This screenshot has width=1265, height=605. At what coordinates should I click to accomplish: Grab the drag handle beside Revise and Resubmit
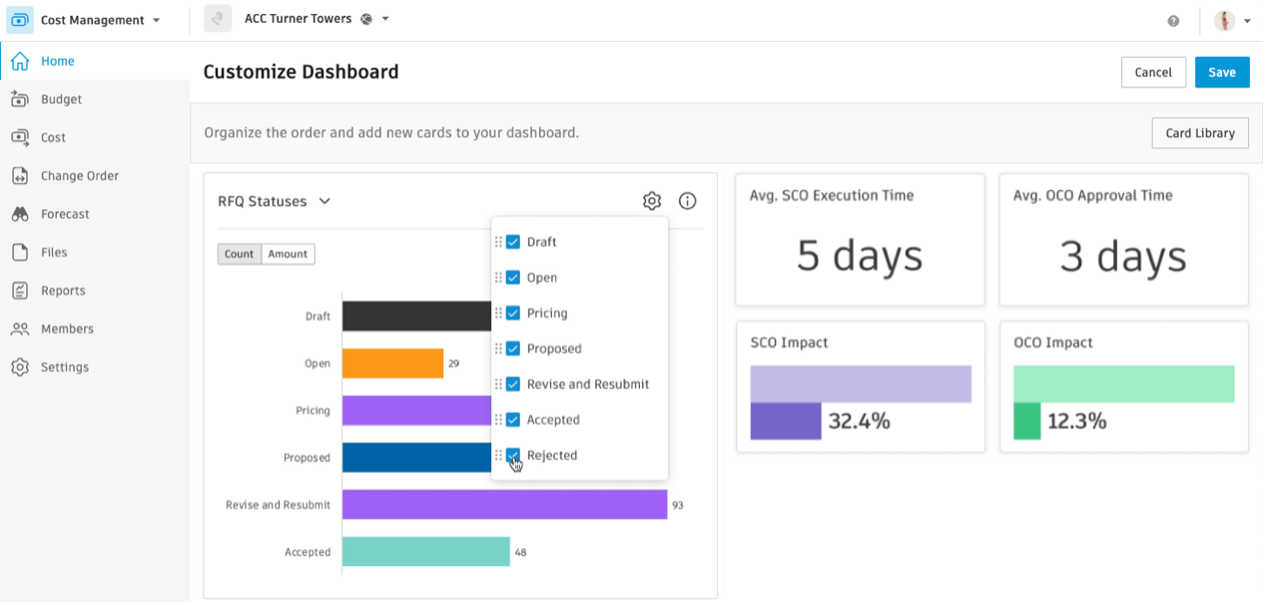(x=499, y=384)
